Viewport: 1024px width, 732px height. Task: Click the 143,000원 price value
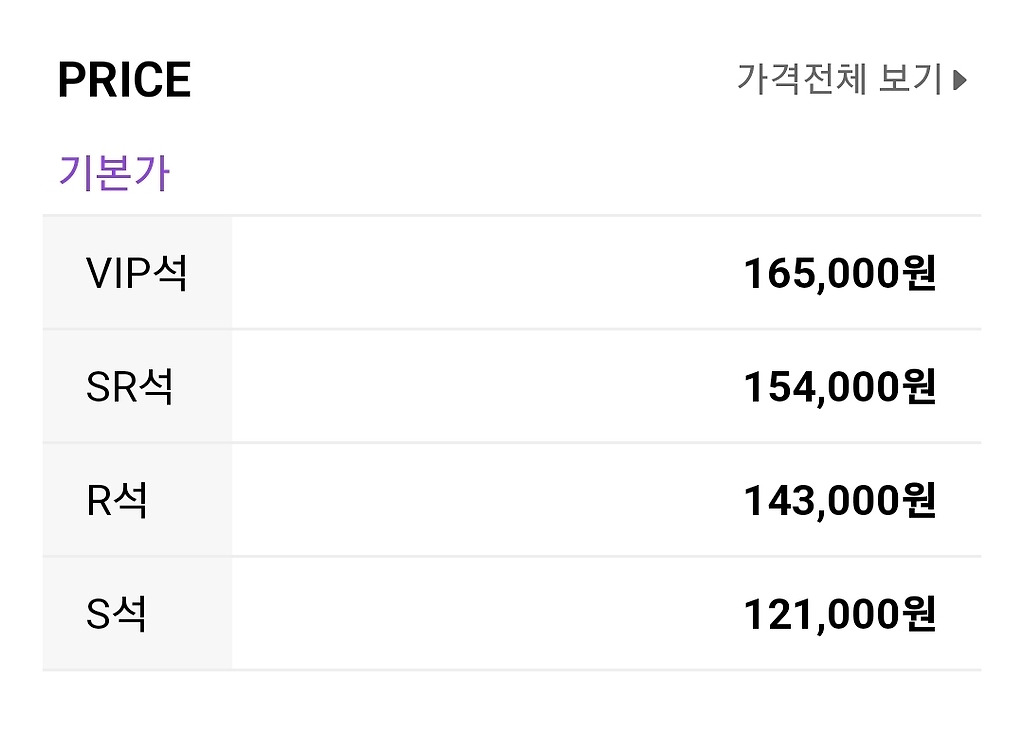(x=839, y=501)
